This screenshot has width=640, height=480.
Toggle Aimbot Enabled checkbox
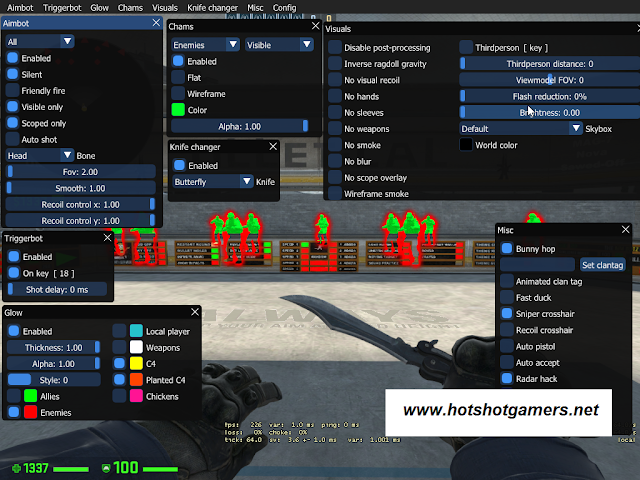click(x=13, y=58)
